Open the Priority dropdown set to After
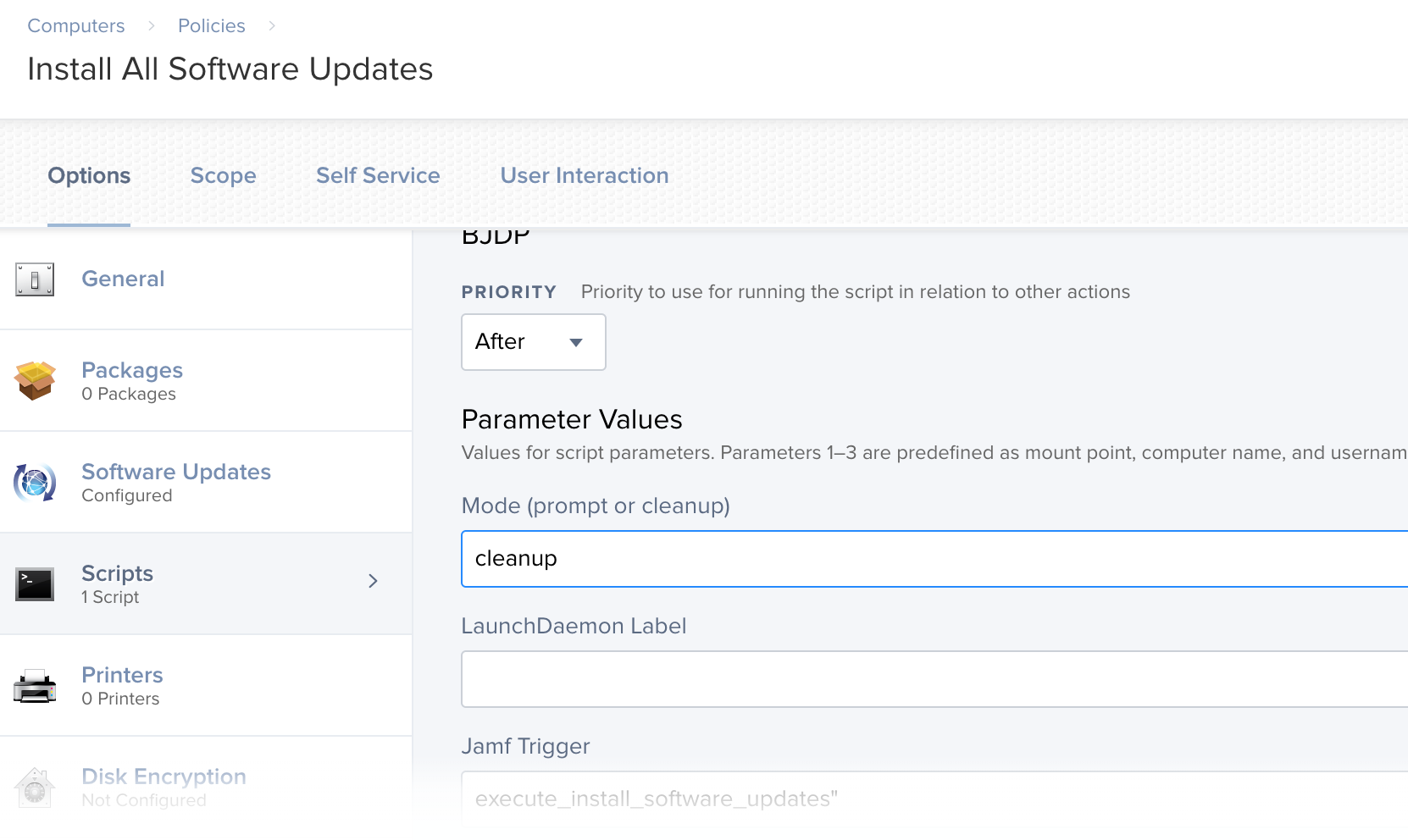The width and height of the screenshot is (1408, 840). click(x=534, y=342)
